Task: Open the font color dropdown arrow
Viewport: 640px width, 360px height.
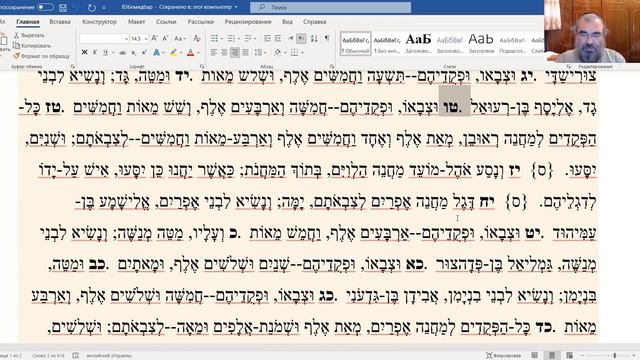Action: tap(198, 53)
